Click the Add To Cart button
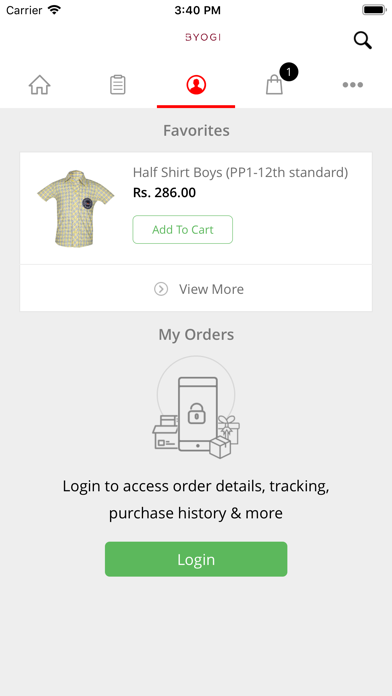The image size is (392, 696). tap(182, 229)
